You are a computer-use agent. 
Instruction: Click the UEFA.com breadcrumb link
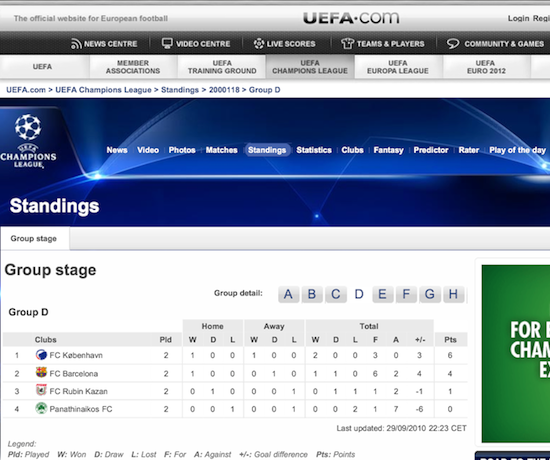coord(26,90)
